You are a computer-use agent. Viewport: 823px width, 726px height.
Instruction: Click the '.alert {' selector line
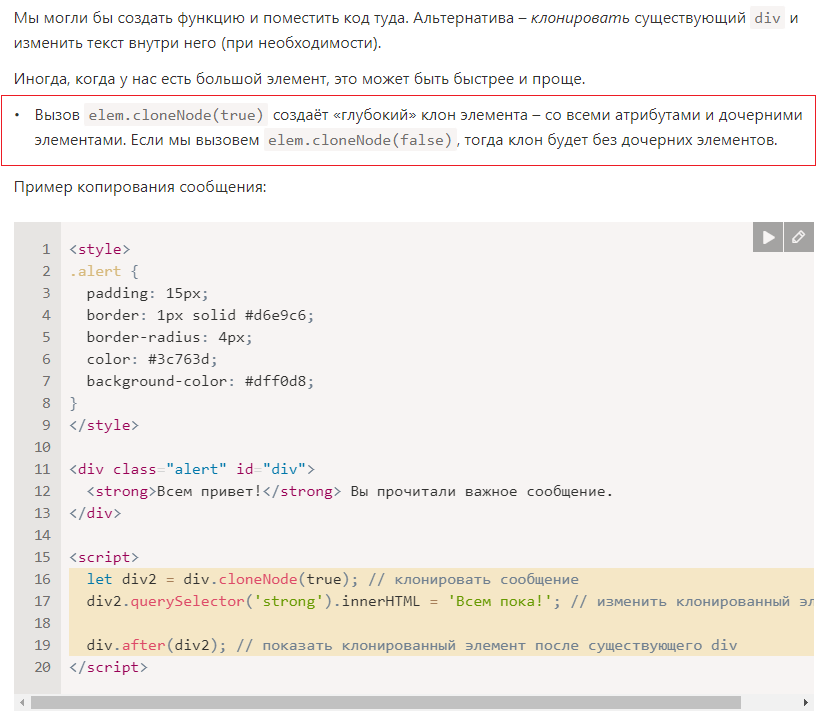click(x=104, y=271)
